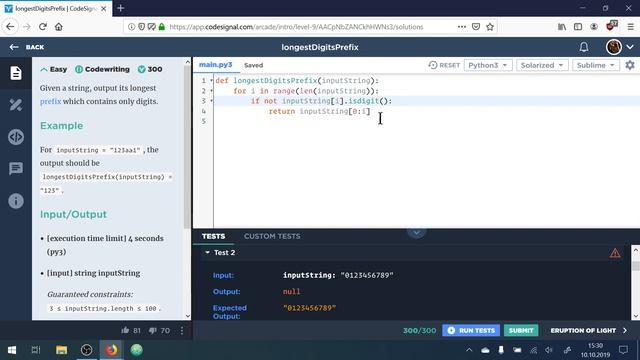Open the Windows Start menu
The image size is (640, 360).
(x=12, y=350)
